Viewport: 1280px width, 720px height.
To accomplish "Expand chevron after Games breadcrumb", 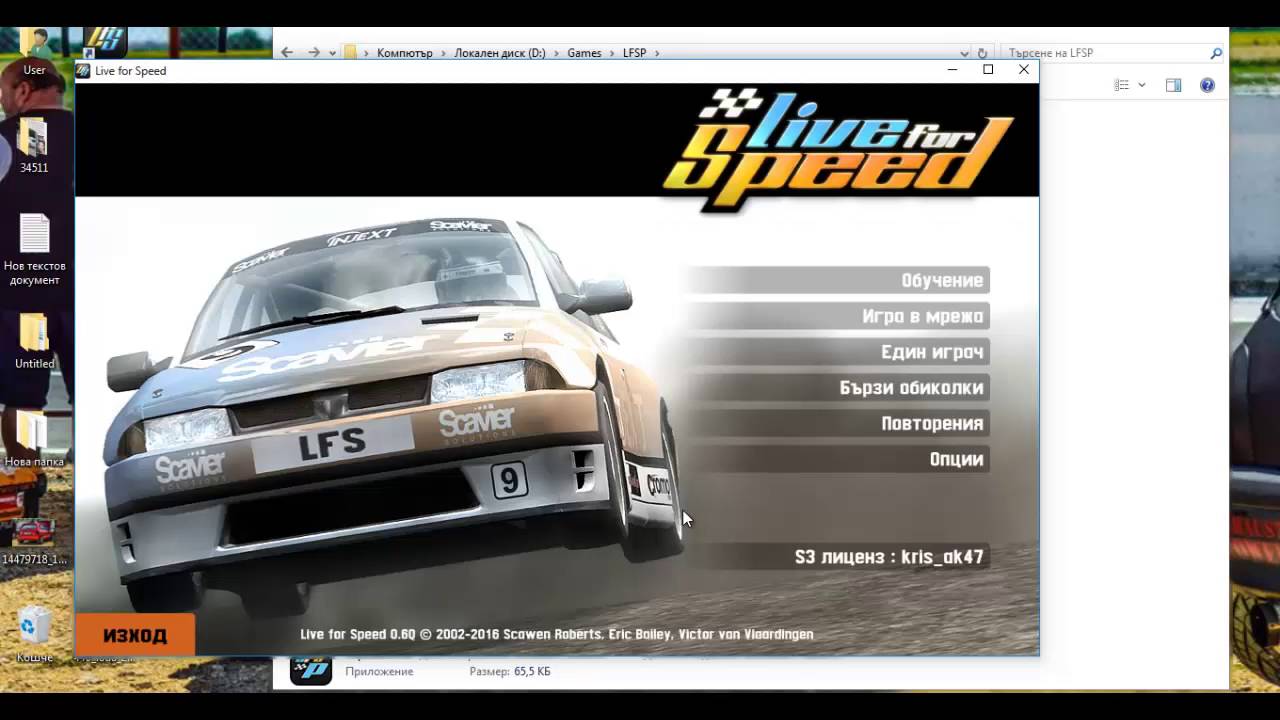I will [612, 53].
